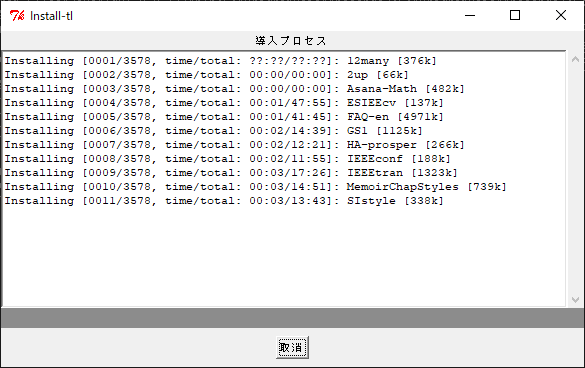This screenshot has height=368, width=585.
Task: Click the 導入プロセス heading label
Action: tap(291, 41)
